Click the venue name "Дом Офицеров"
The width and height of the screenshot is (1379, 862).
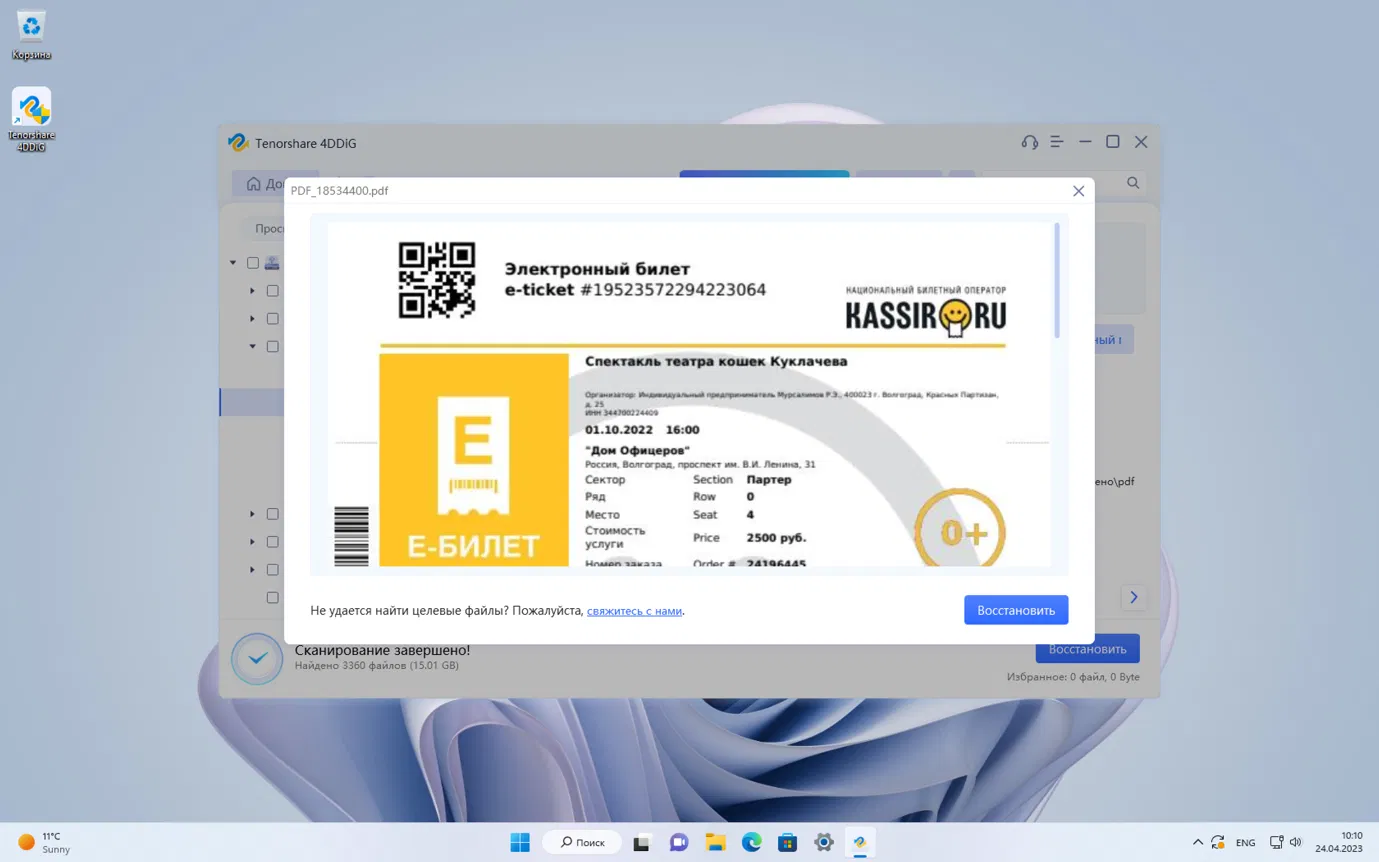point(637,451)
